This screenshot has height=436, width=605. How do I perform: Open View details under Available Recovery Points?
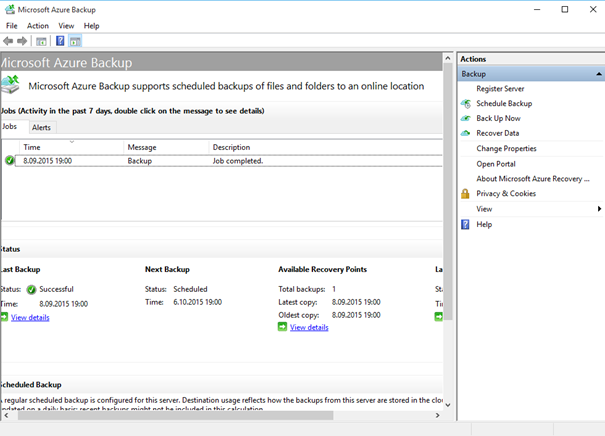(x=309, y=327)
